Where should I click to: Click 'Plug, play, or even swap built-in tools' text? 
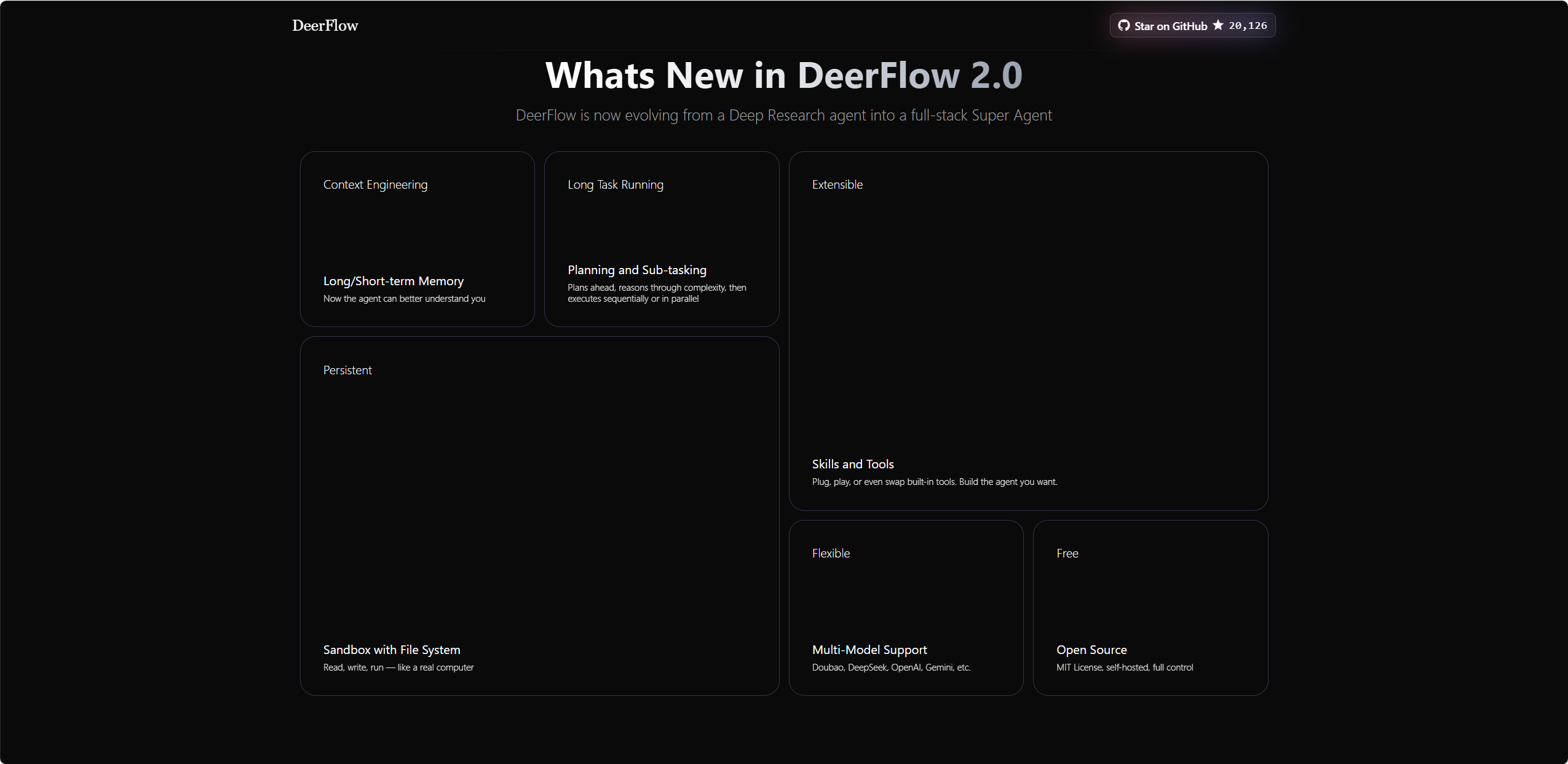coord(935,482)
